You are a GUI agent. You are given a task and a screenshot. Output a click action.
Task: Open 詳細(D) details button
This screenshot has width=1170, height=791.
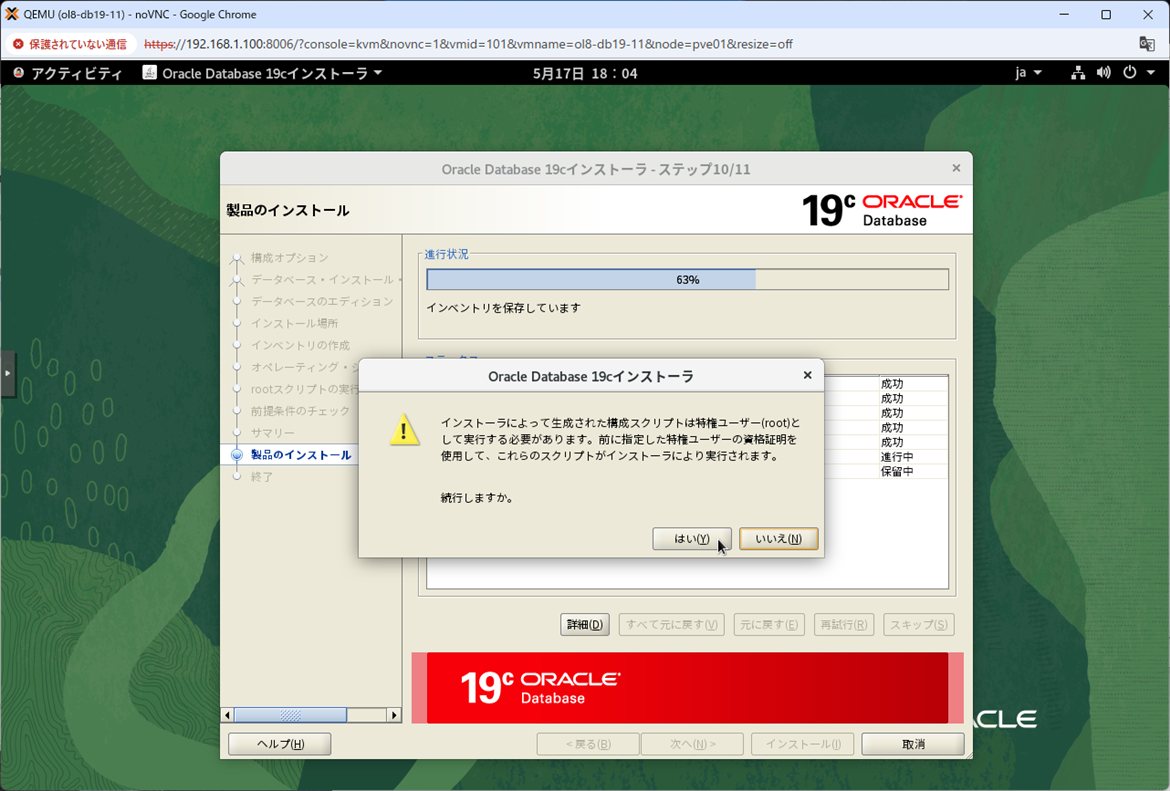pos(585,625)
